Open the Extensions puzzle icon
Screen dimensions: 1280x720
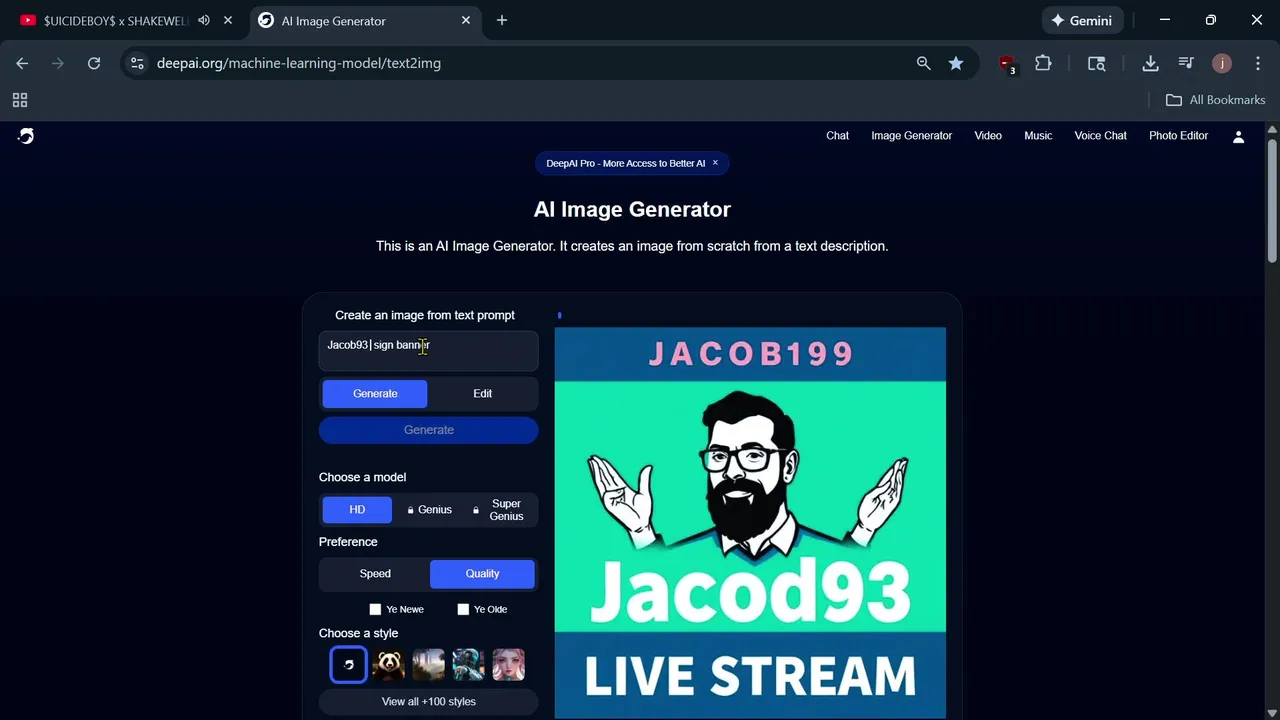click(1043, 63)
